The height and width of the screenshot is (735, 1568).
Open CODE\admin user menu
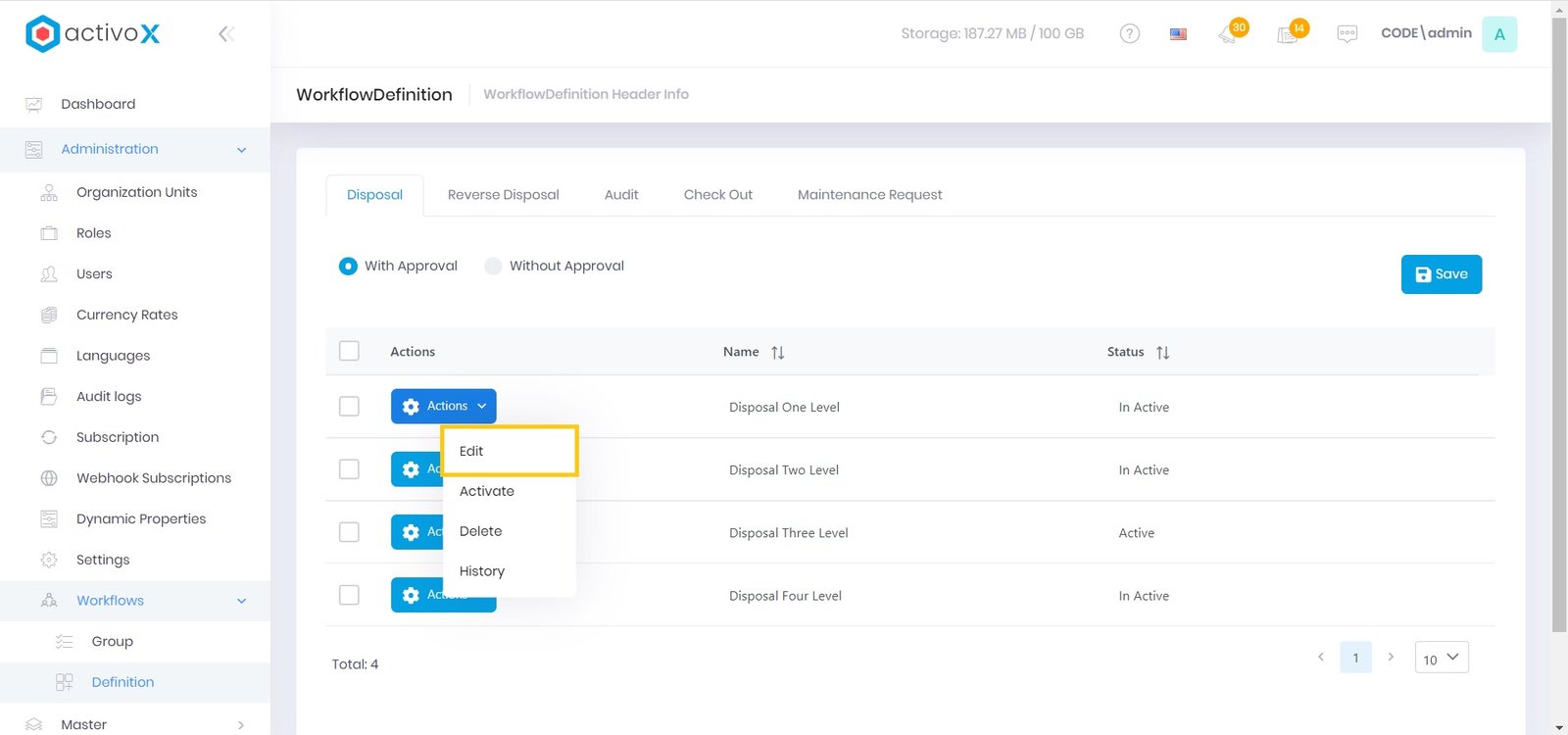pyautogui.click(x=1426, y=33)
